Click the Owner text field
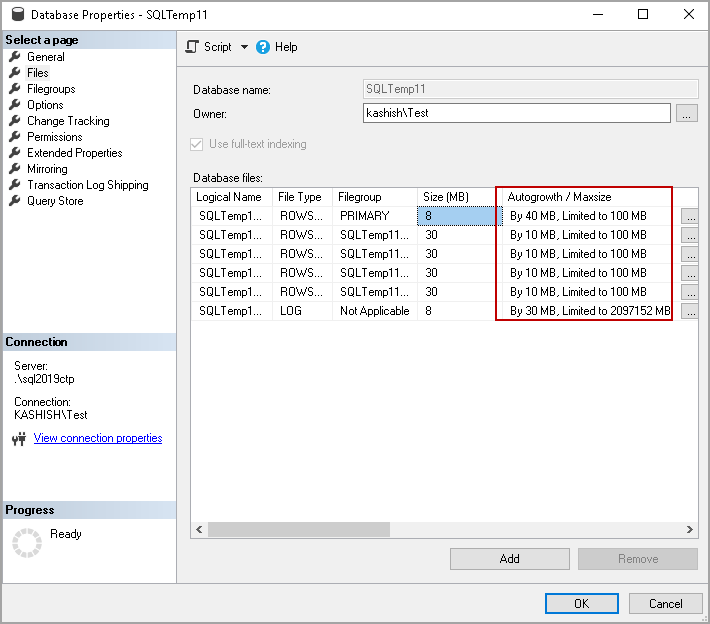This screenshot has height=624, width=710. [516, 113]
